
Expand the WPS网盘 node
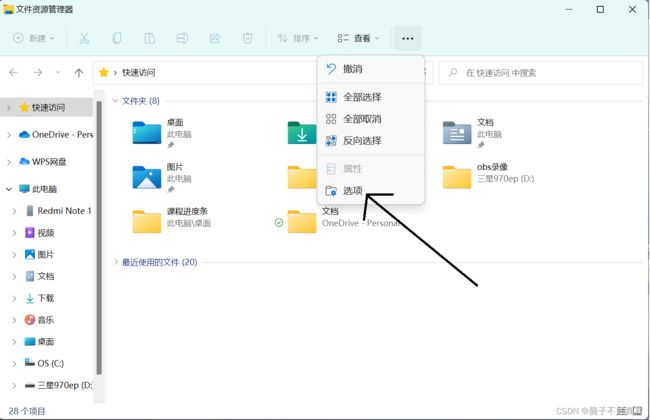[9, 162]
